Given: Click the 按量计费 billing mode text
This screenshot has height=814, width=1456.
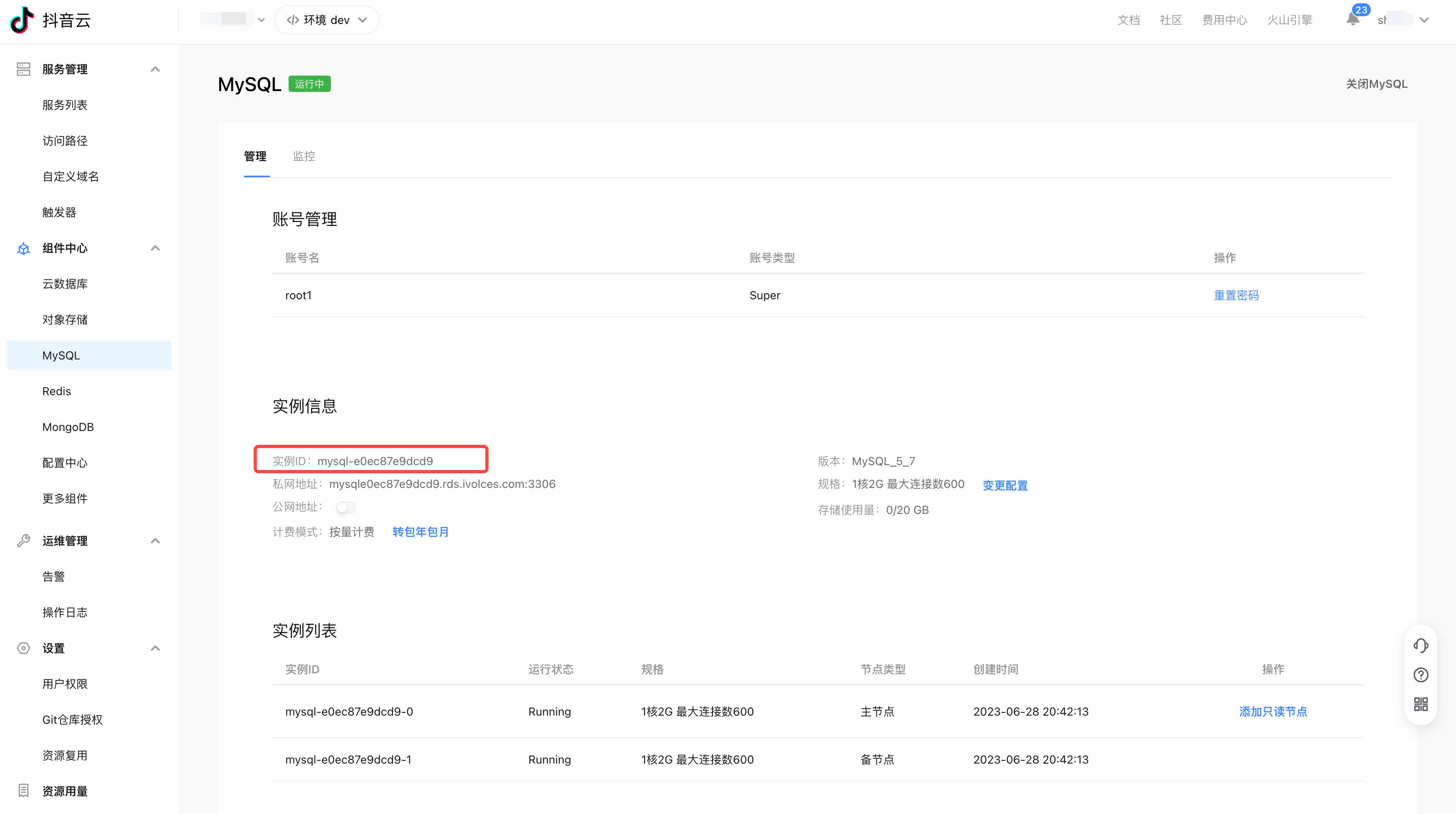Looking at the screenshot, I should 352,531.
